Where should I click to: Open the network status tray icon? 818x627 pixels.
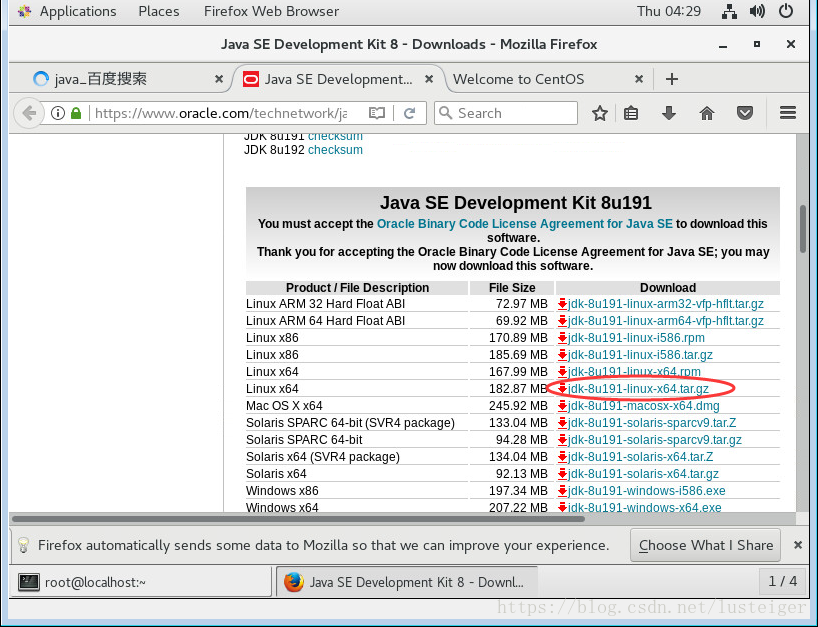(x=729, y=11)
